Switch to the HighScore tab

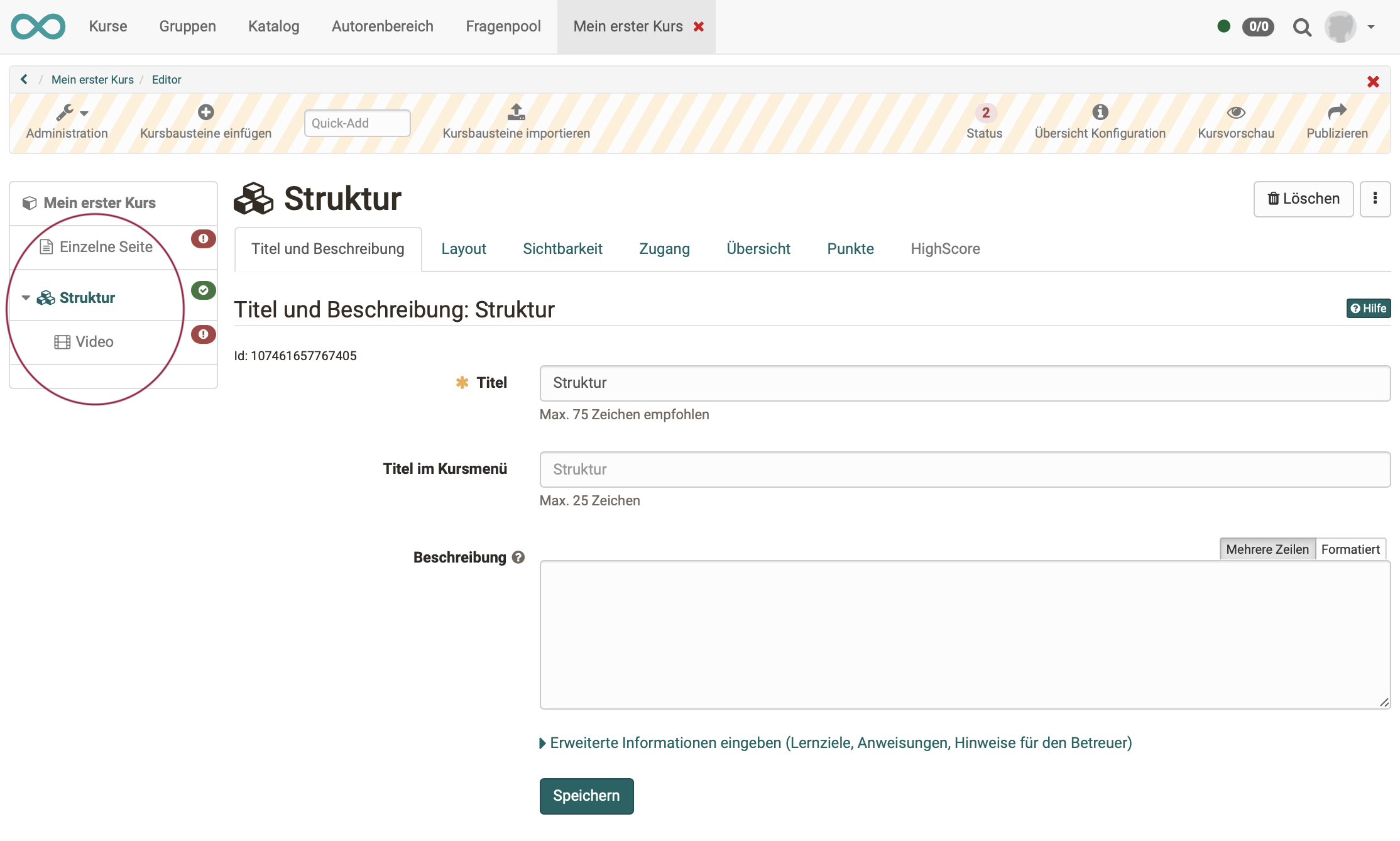coord(945,249)
